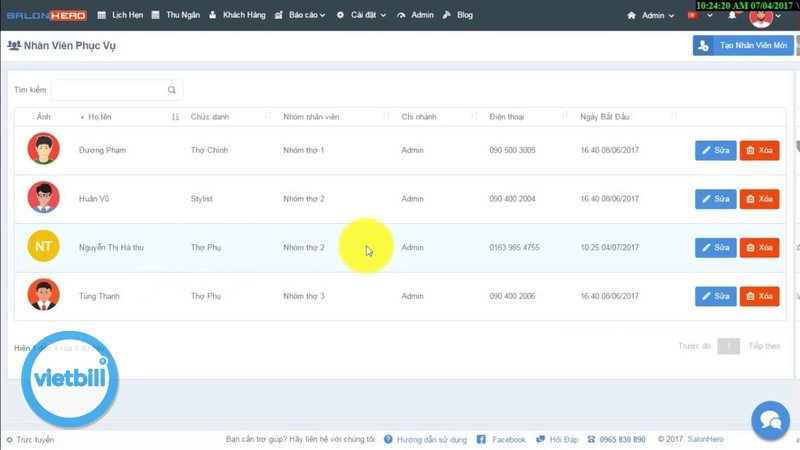
Task: Click the notification bell icon
Action: click(x=733, y=16)
